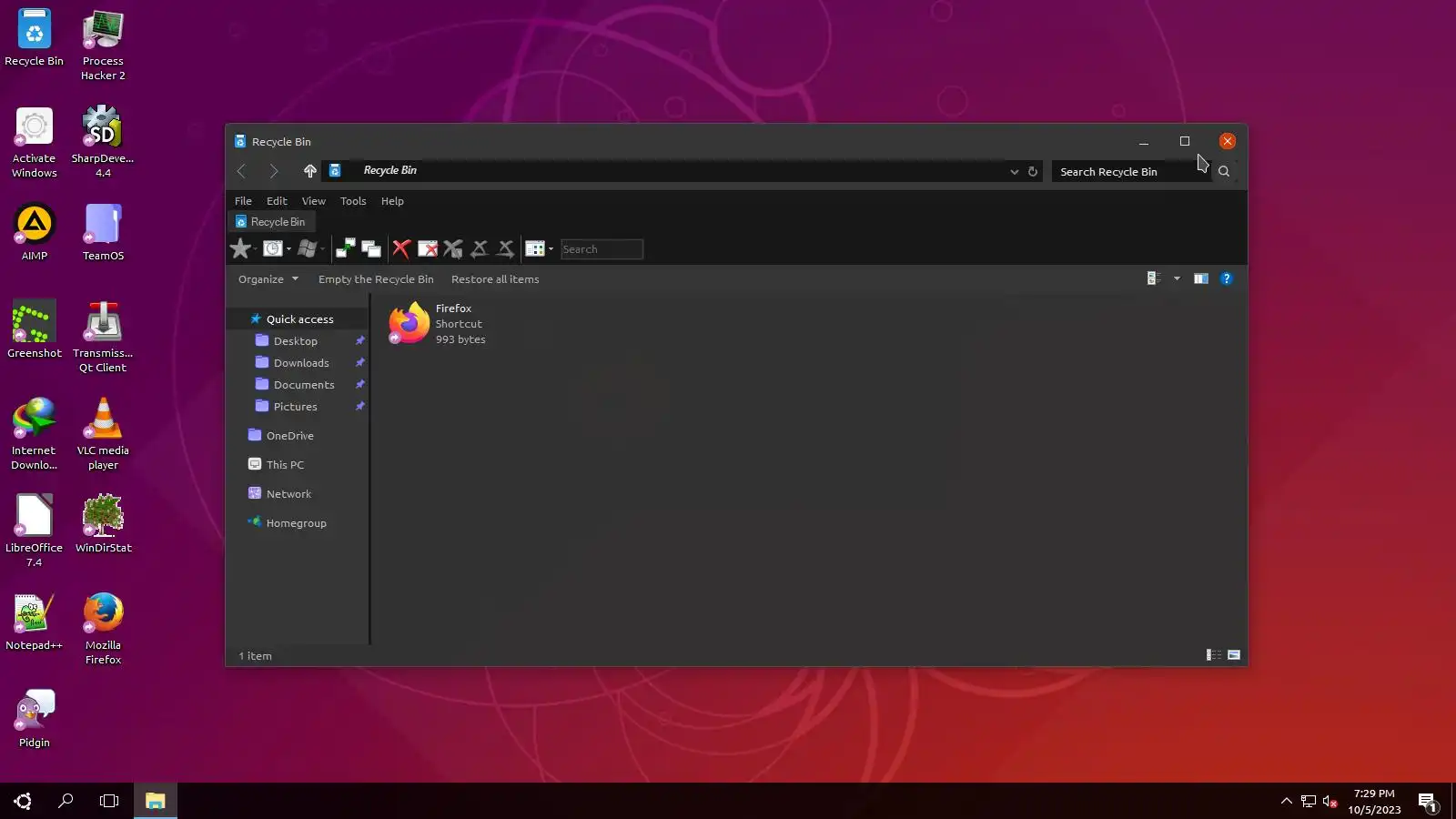Image resolution: width=1456 pixels, height=819 pixels.
Task: Click the magnifier icon beside Search Recycle Bin
Action: (x=1224, y=171)
